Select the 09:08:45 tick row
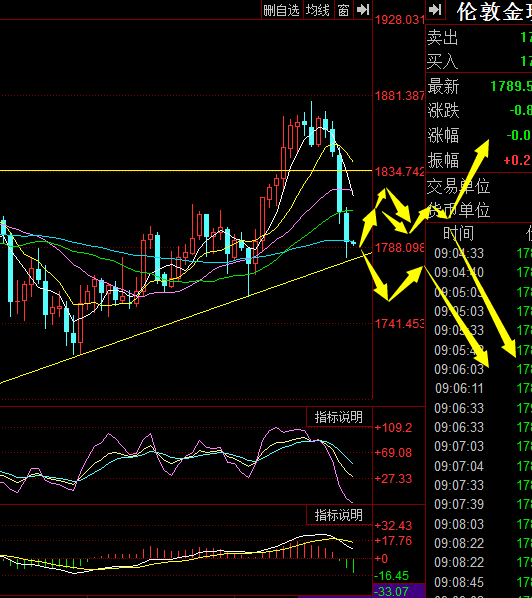Screen dimensions: 532x598 click(x=479, y=582)
